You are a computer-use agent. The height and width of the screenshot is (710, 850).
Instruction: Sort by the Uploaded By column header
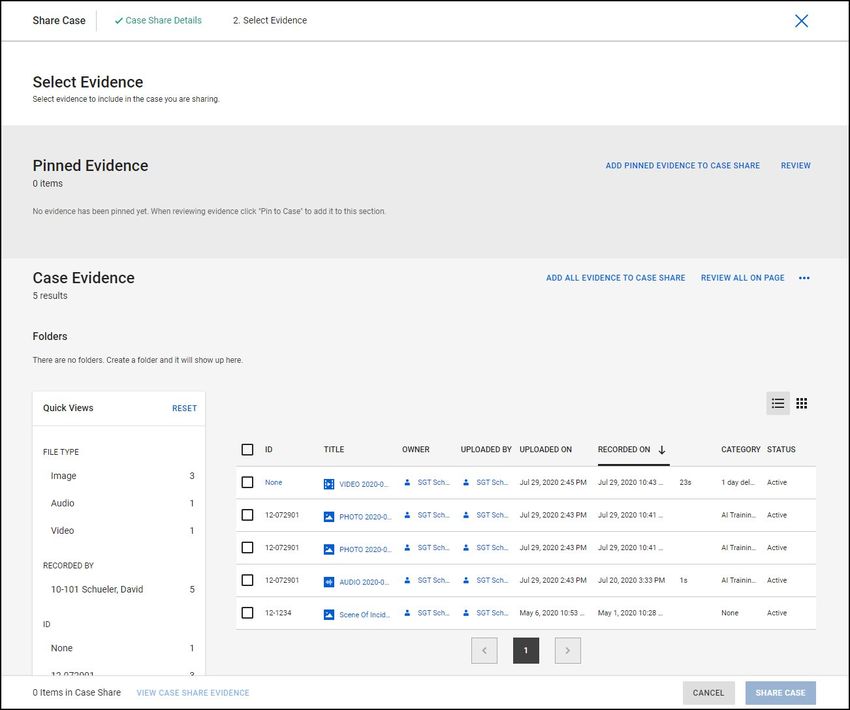(x=486, y=449)
